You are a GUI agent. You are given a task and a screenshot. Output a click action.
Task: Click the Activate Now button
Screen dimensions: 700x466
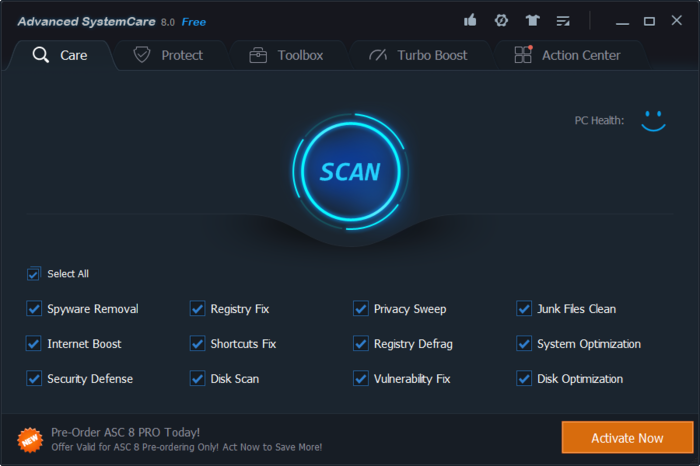627,438
